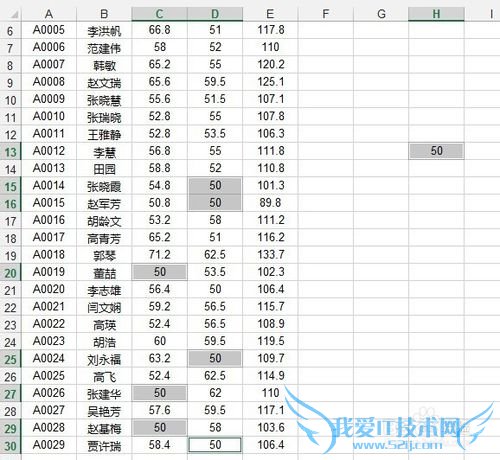Click cell 71.2 in column C
This screenshot has height=460, width=500.
click(160, 255)
